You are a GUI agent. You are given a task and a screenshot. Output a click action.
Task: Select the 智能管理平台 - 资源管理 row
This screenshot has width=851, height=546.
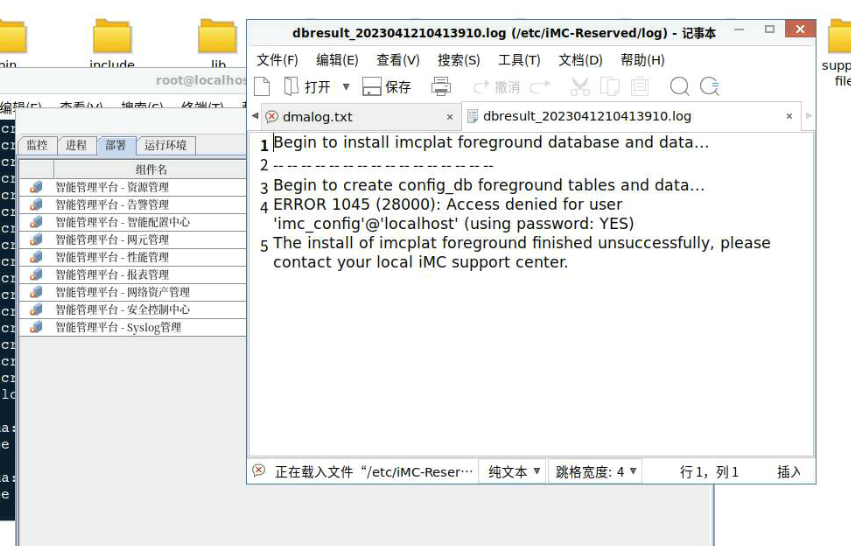click(132, 187)
